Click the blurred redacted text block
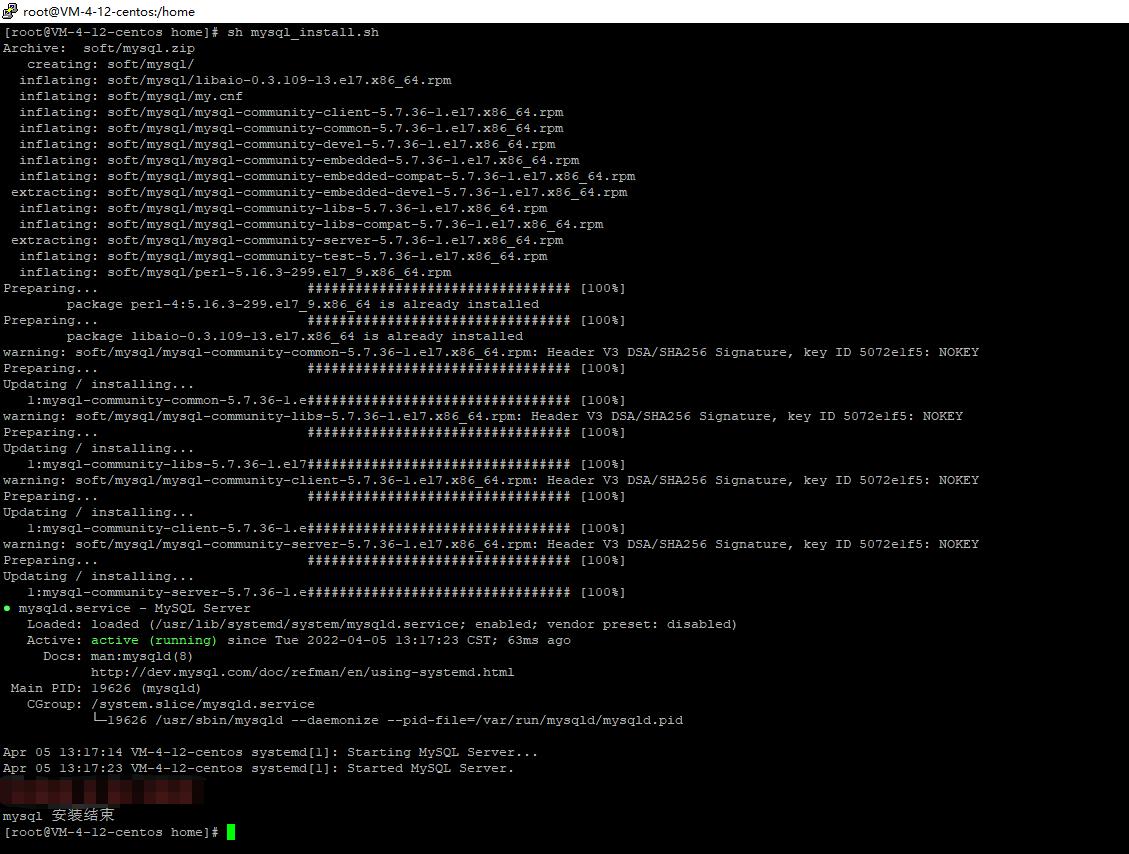This screenshot has width=1129, height=854. (100, 790)
